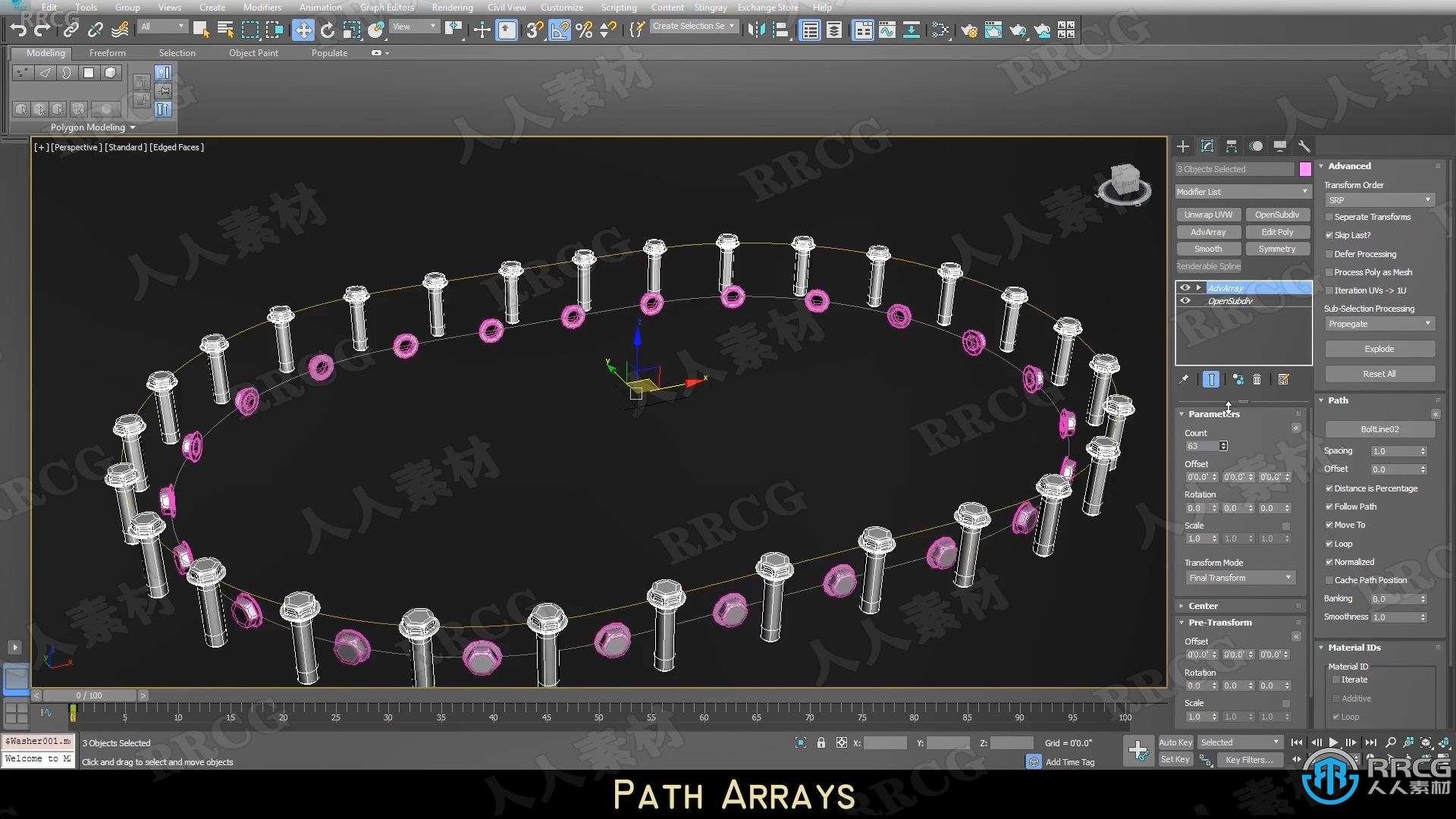Select the Edit Poly modifier icon
Screen dimensions: 1456x819
[x=1277, y=231]
